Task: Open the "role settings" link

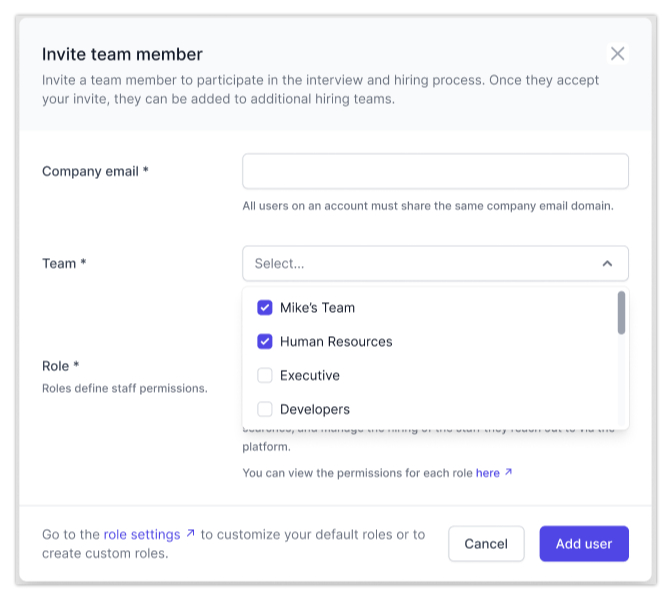Action: pos(141,535)
